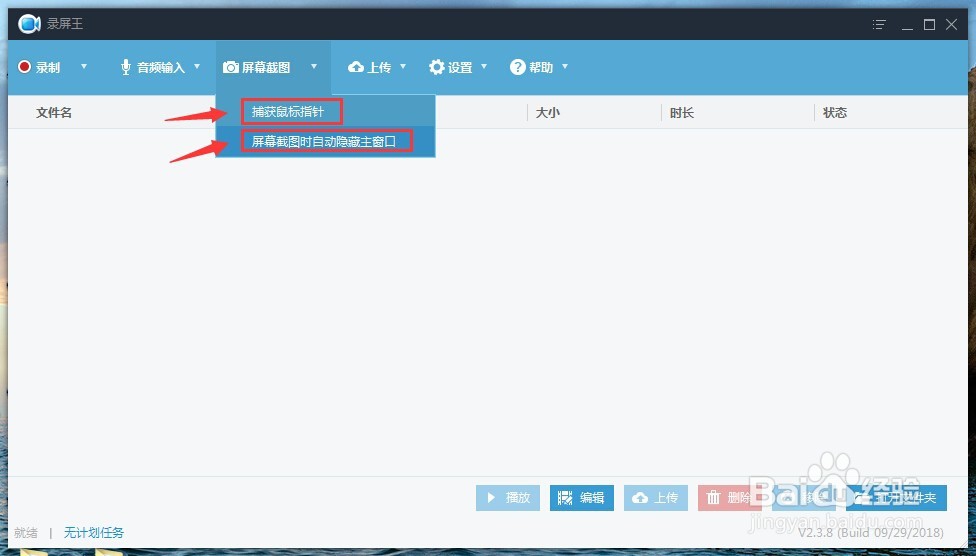Screen dimensions: 976x556
Task: Sort by 文件名 column header
Action: click(x=54, y=113)
